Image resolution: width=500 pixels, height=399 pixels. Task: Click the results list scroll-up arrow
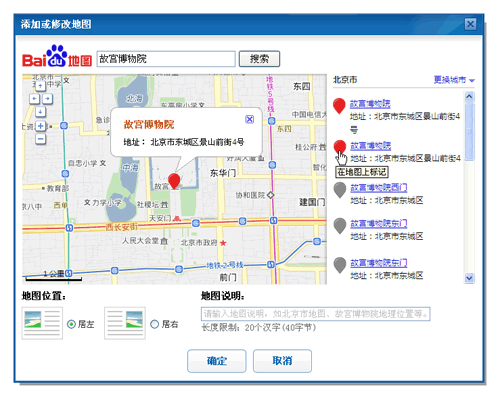point(469,97)
